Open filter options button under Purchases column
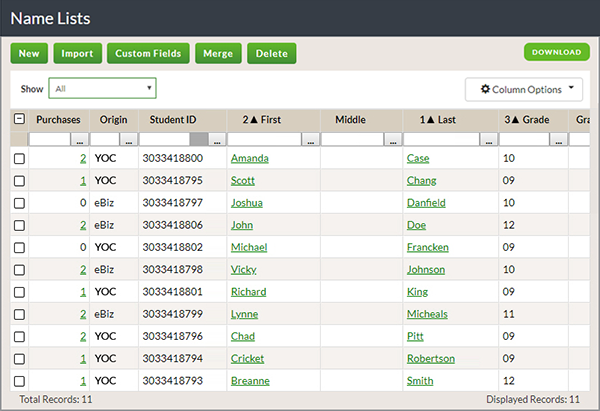The image size is (600, 411). click(x=79, y=140)
